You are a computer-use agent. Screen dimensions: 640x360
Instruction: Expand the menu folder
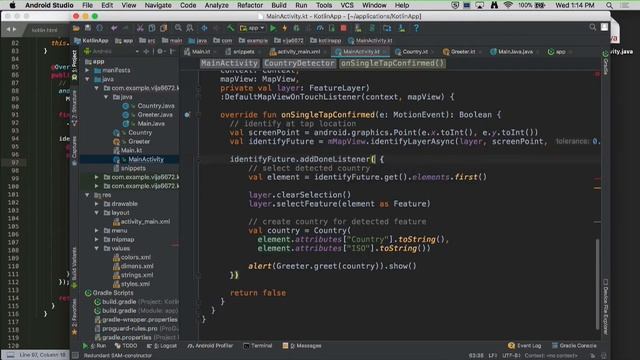[97, 231]
